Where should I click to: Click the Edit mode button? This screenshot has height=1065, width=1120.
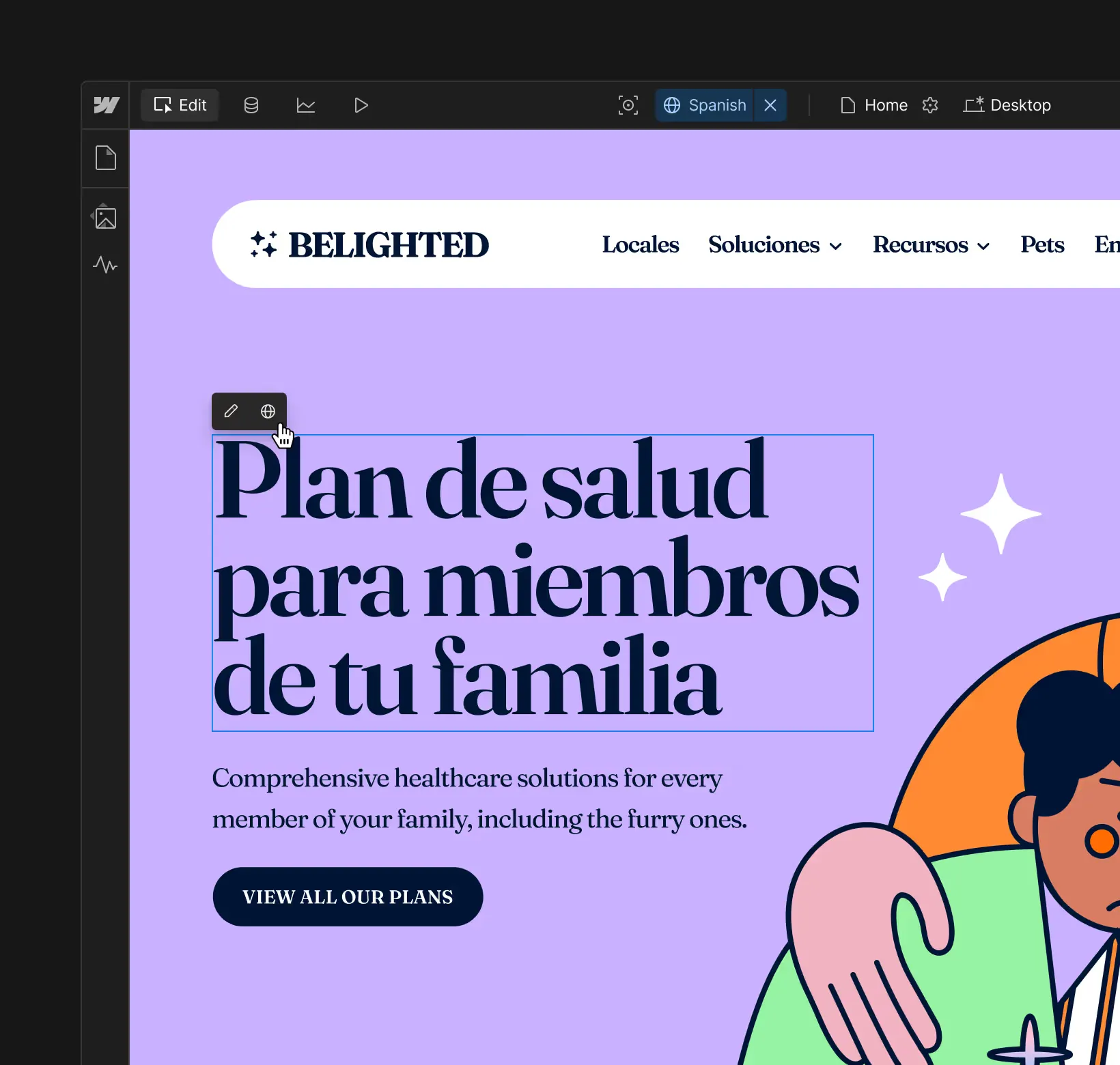(x=179, y=104)
